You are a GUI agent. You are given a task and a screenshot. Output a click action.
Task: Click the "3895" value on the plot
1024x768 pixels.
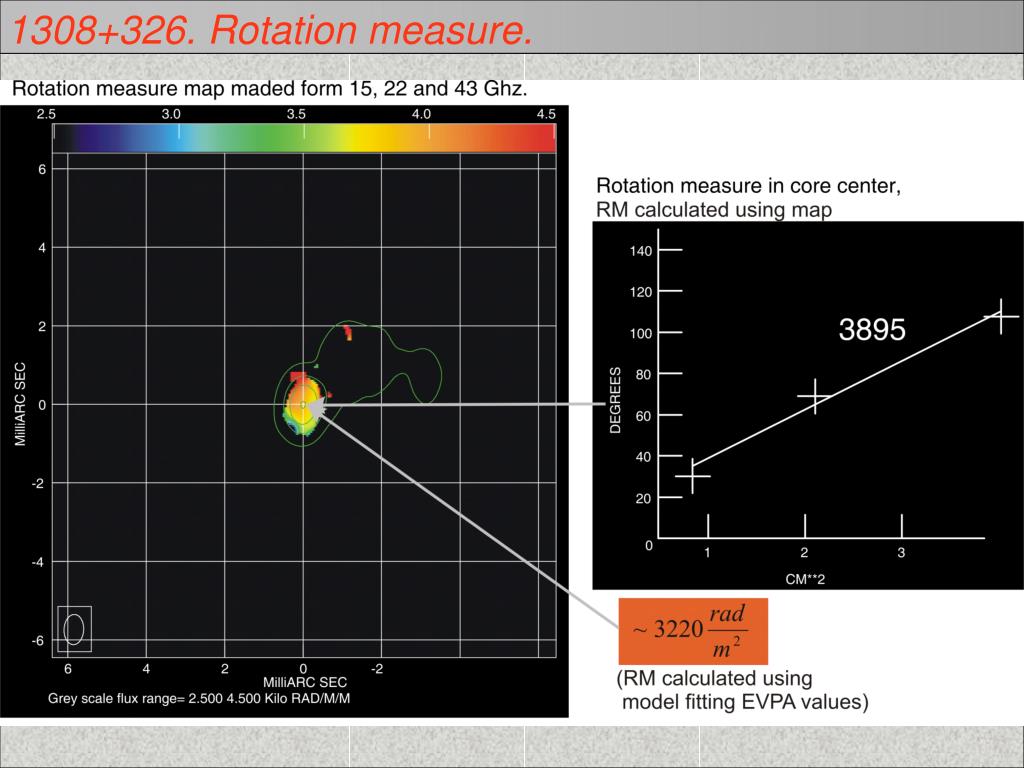coord(872,329)
